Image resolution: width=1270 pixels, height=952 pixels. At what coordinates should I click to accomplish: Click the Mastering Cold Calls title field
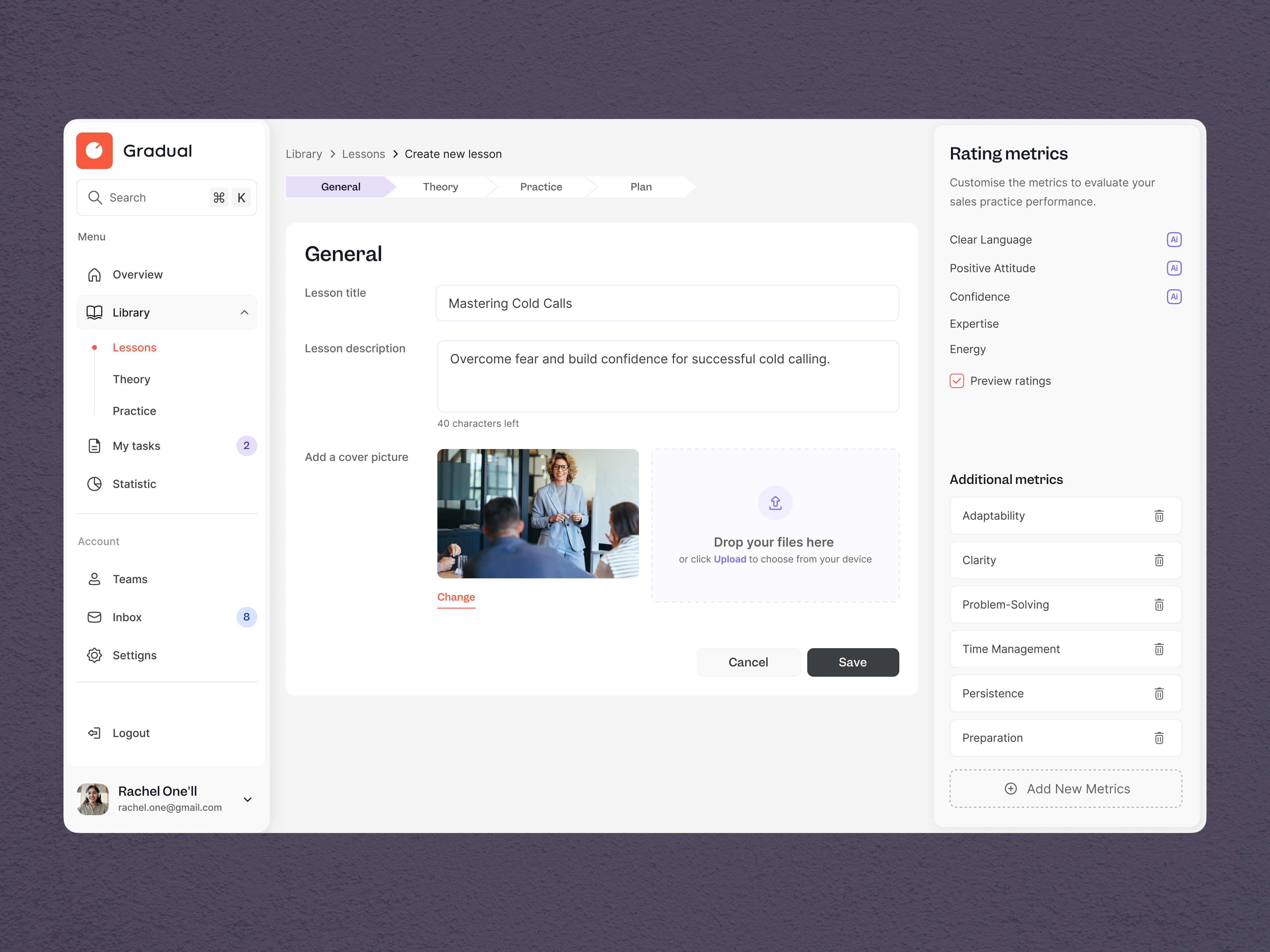(666, 303)
